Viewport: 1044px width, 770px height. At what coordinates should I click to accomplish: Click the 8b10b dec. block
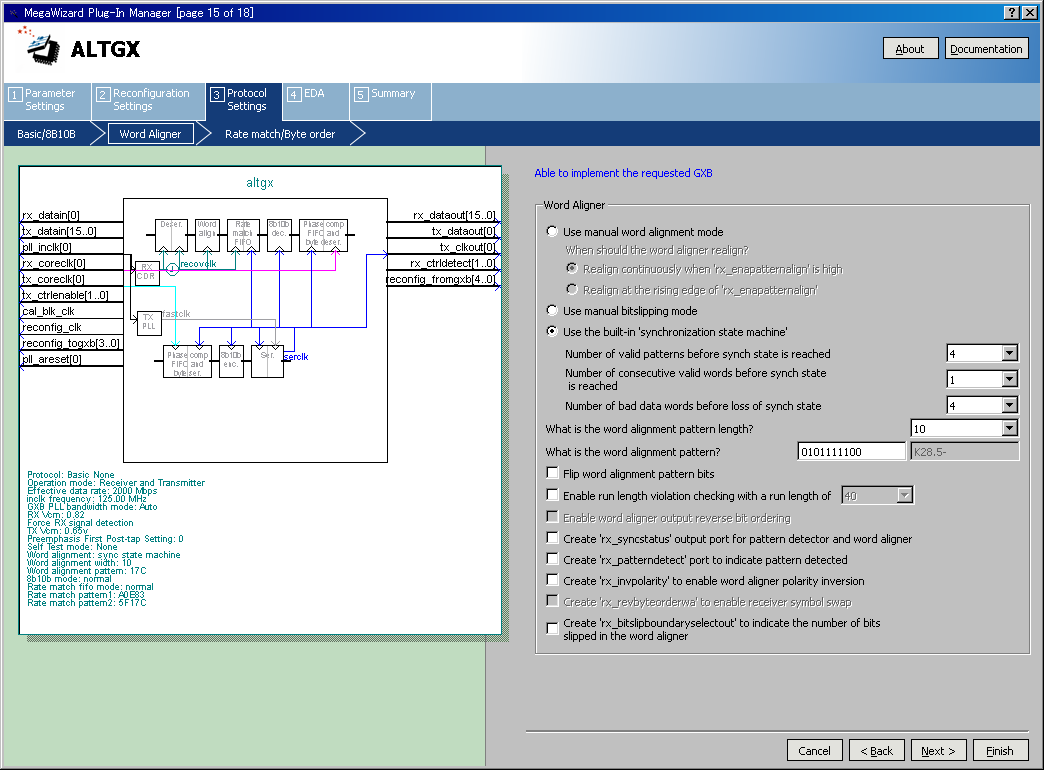point(279,235)
